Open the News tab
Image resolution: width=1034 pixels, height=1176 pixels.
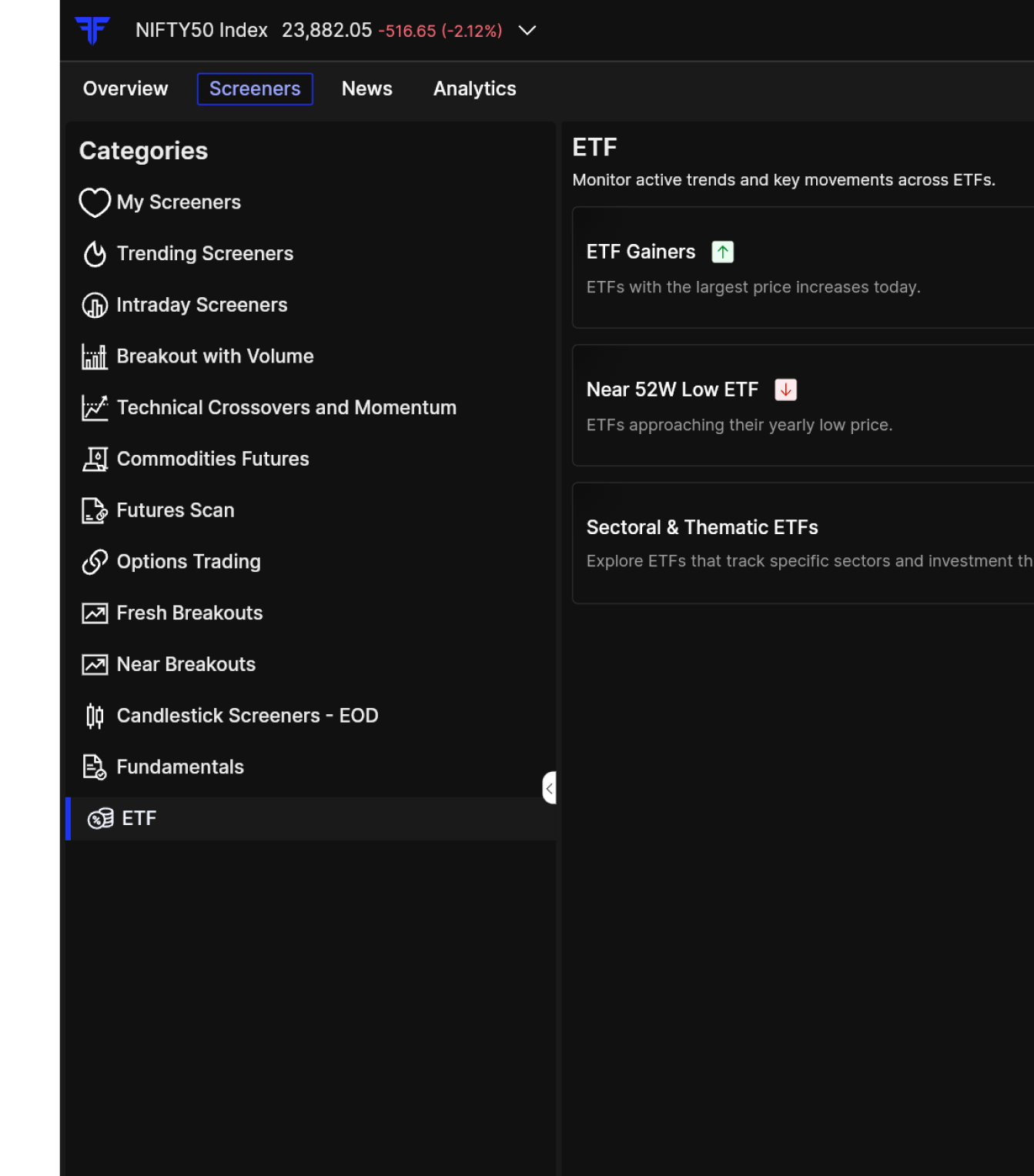(366, 89)
